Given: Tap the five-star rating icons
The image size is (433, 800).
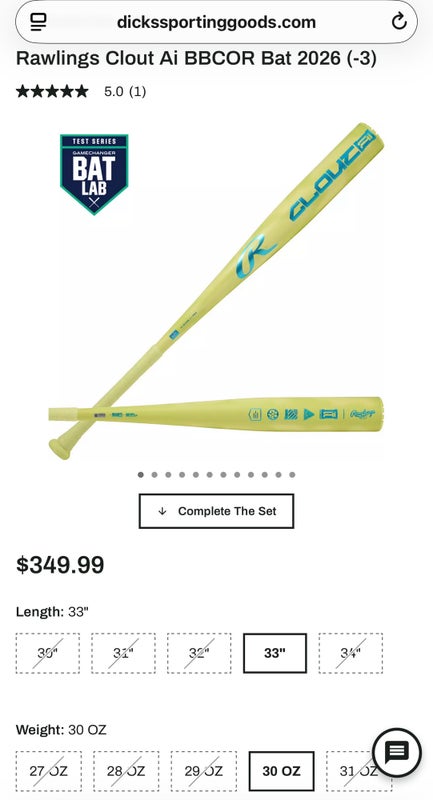Looking at the screenshot, I should (x=52, y=92).
